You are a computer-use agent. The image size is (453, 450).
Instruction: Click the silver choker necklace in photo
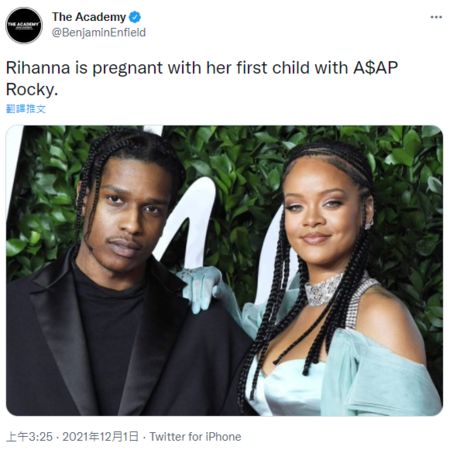coord(323,290)
